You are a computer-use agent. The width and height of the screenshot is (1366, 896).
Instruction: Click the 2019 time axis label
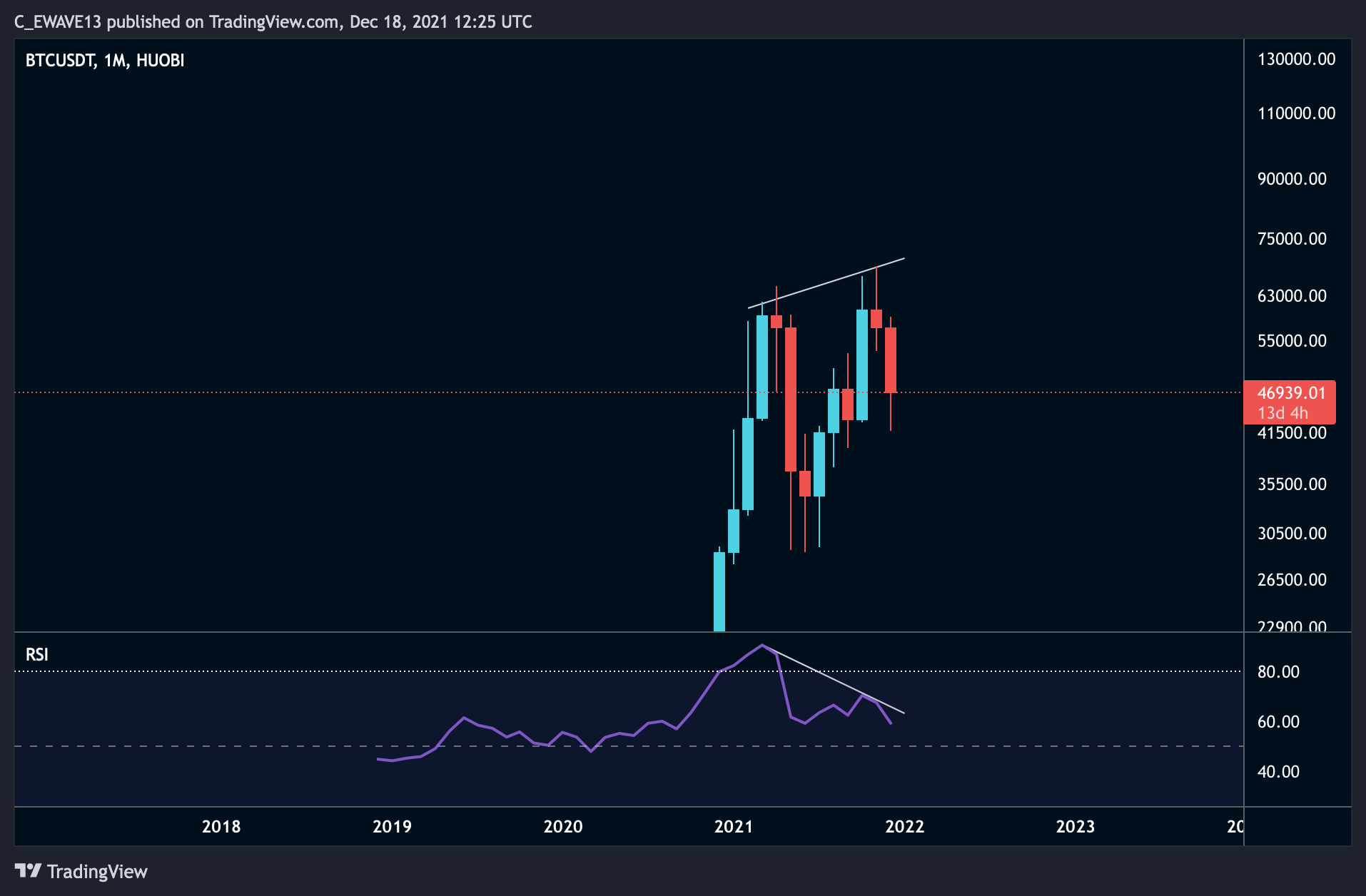392,827
